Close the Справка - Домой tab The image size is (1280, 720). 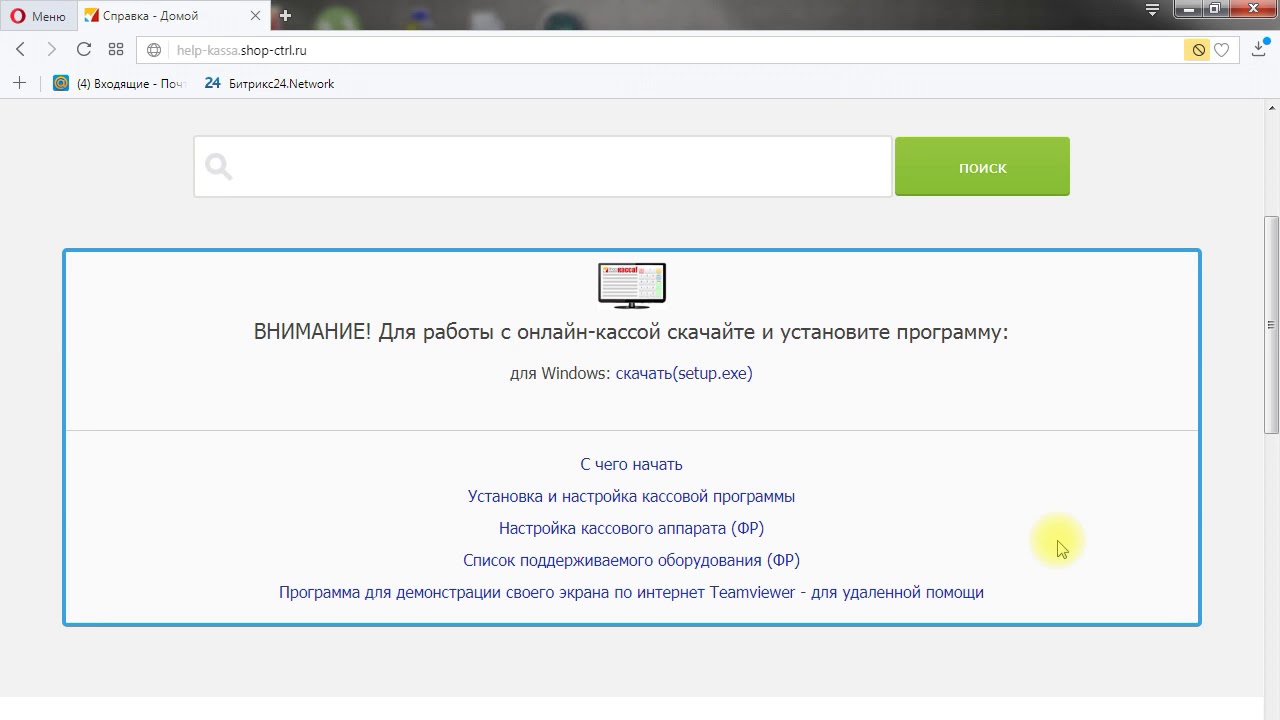click(x=255, y=16)
